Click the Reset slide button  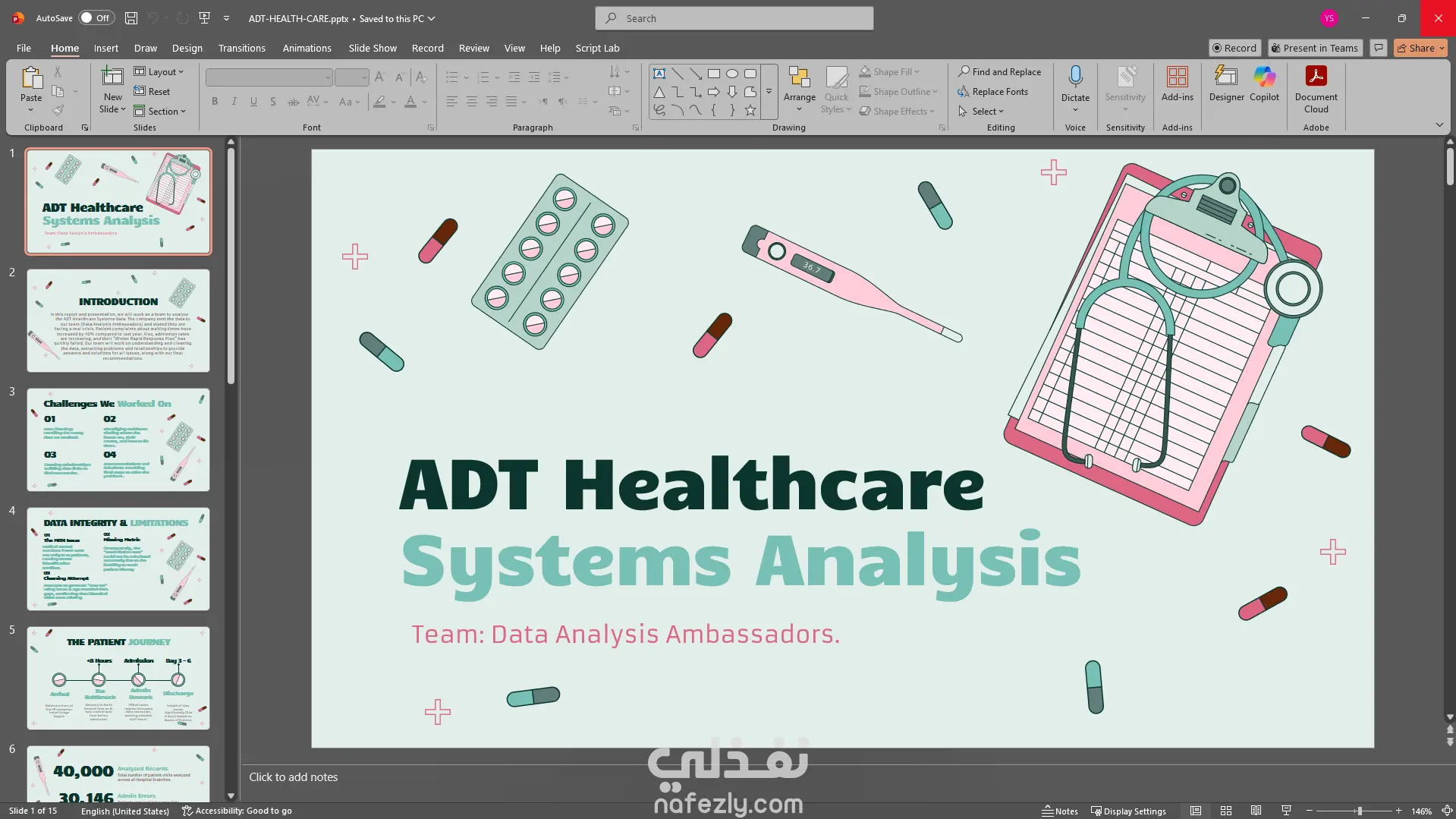pos(152,91)
